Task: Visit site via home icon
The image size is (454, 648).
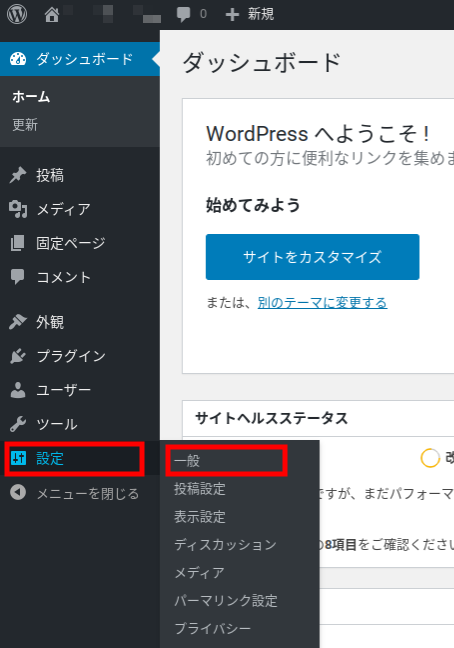Action: 52,15
